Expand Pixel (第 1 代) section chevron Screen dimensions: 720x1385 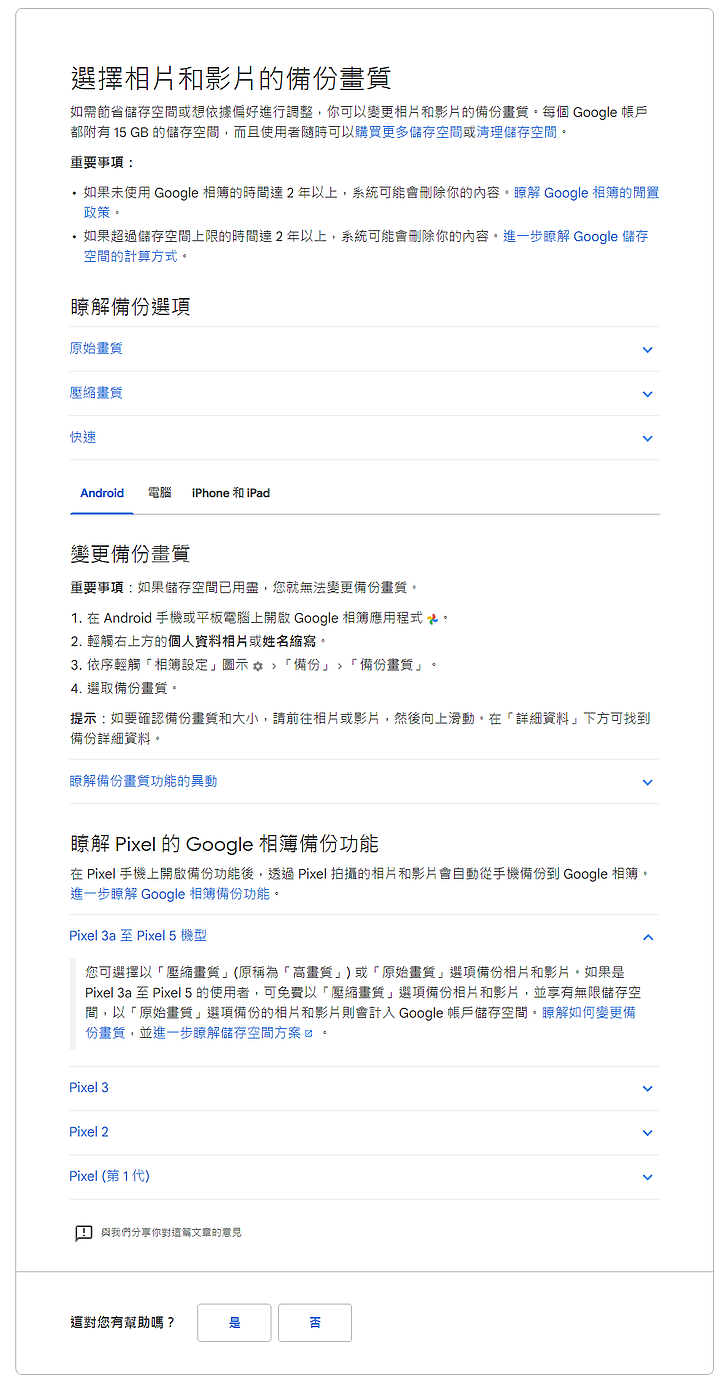[x=647, y=1177]
